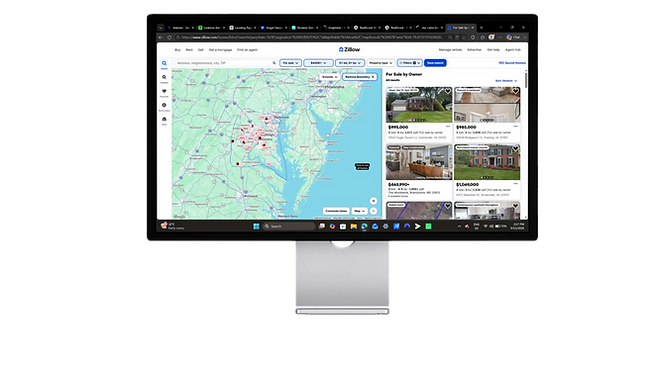
Task: Open the Get a mortgage menu
Action: (x=220, y=50)
